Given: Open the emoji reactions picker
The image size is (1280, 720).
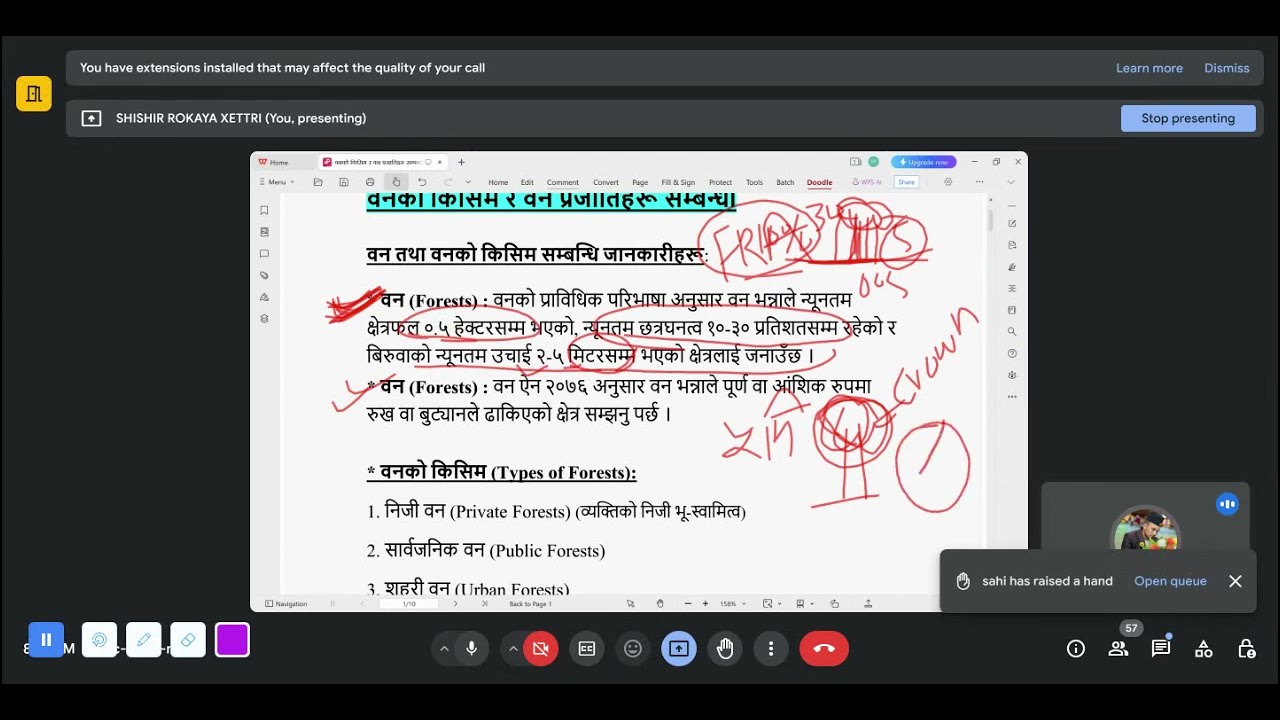Looking at the screenshot, I should 633,649.
